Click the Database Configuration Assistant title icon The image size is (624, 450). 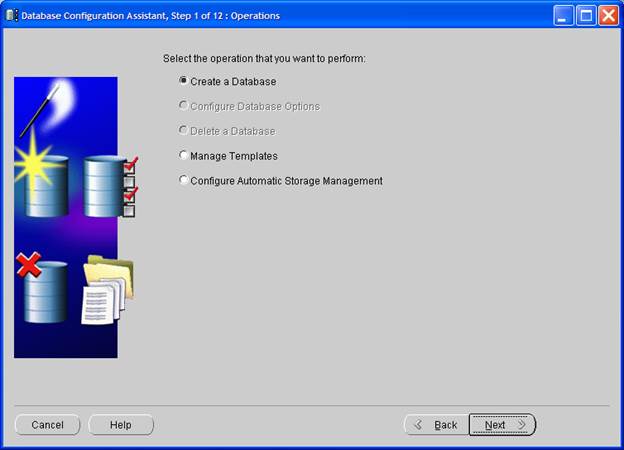11,16
